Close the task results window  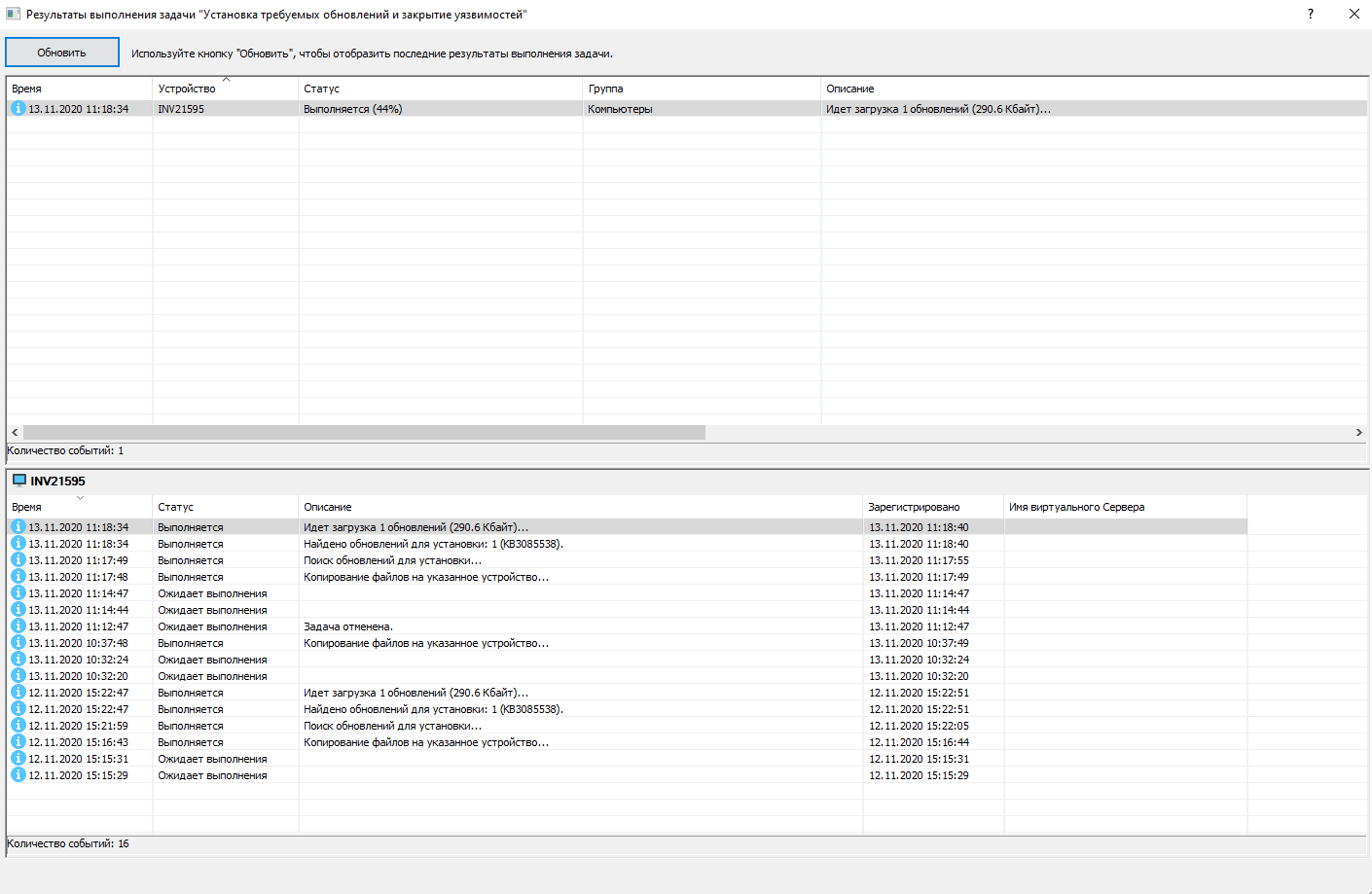click(1354, 14)
